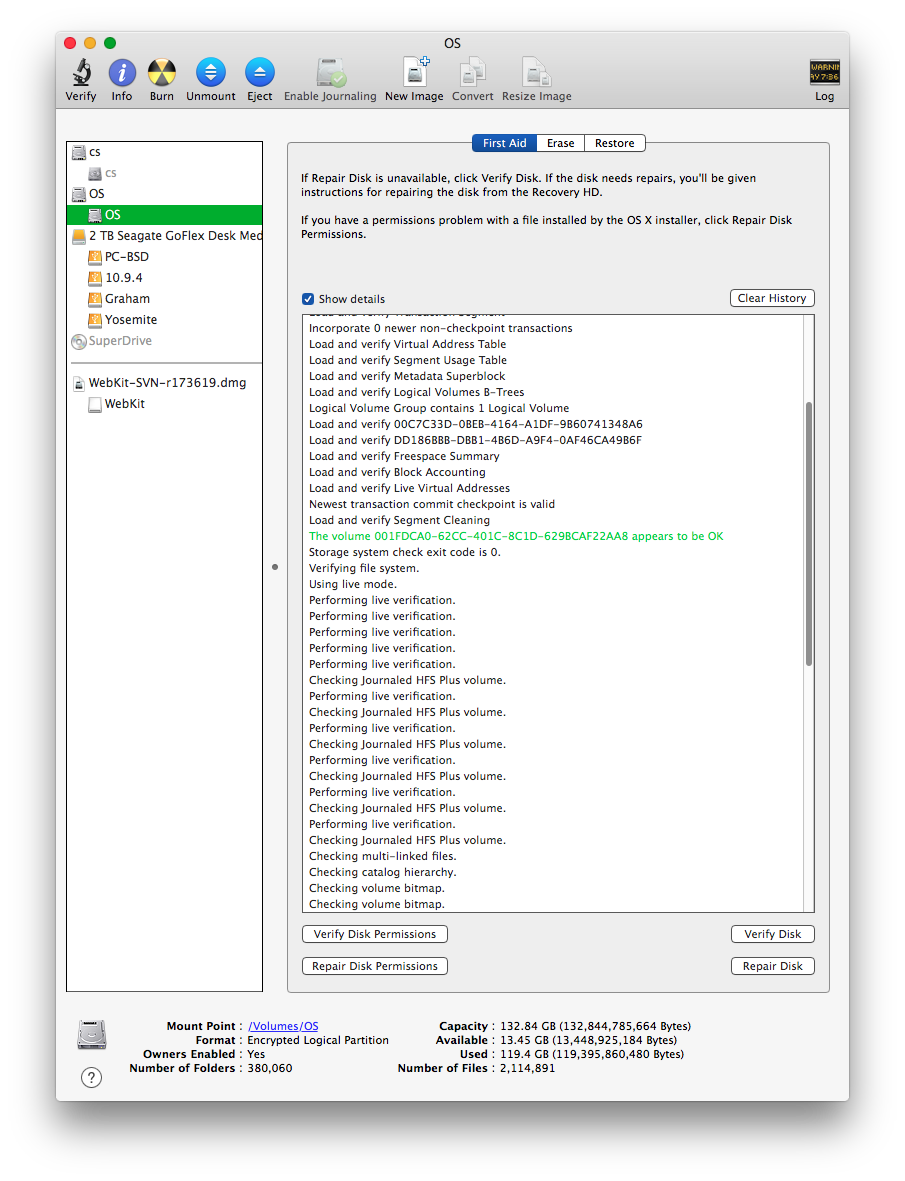Click the Convert toolbar icon
This screenshot has height=1181, width=905.
pos(472,73)
